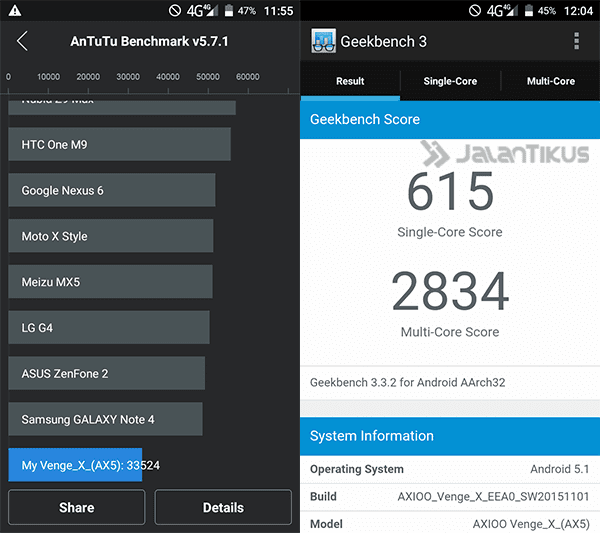The height and width of the screenshot is (533, 600).
Task: Tap 4G signal icon in Geekbench status bar
Action: coord(502,10)
